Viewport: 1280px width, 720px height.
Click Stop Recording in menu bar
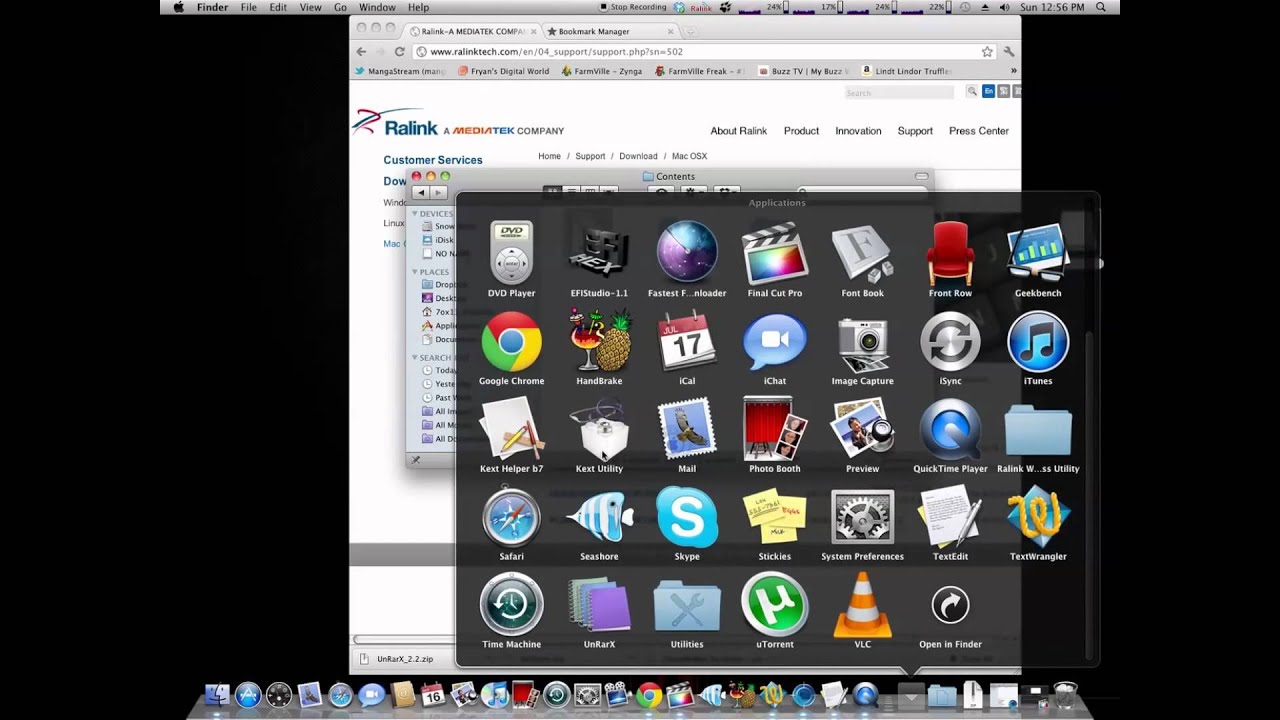[631, 7]
